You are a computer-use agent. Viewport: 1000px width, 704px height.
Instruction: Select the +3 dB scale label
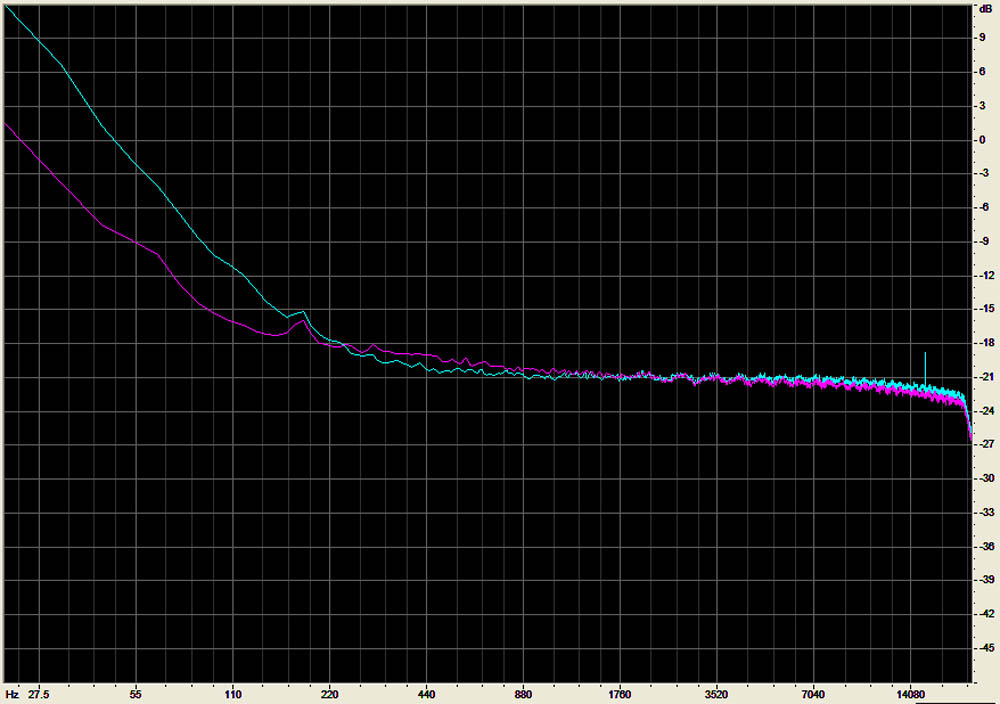(983, 106)
